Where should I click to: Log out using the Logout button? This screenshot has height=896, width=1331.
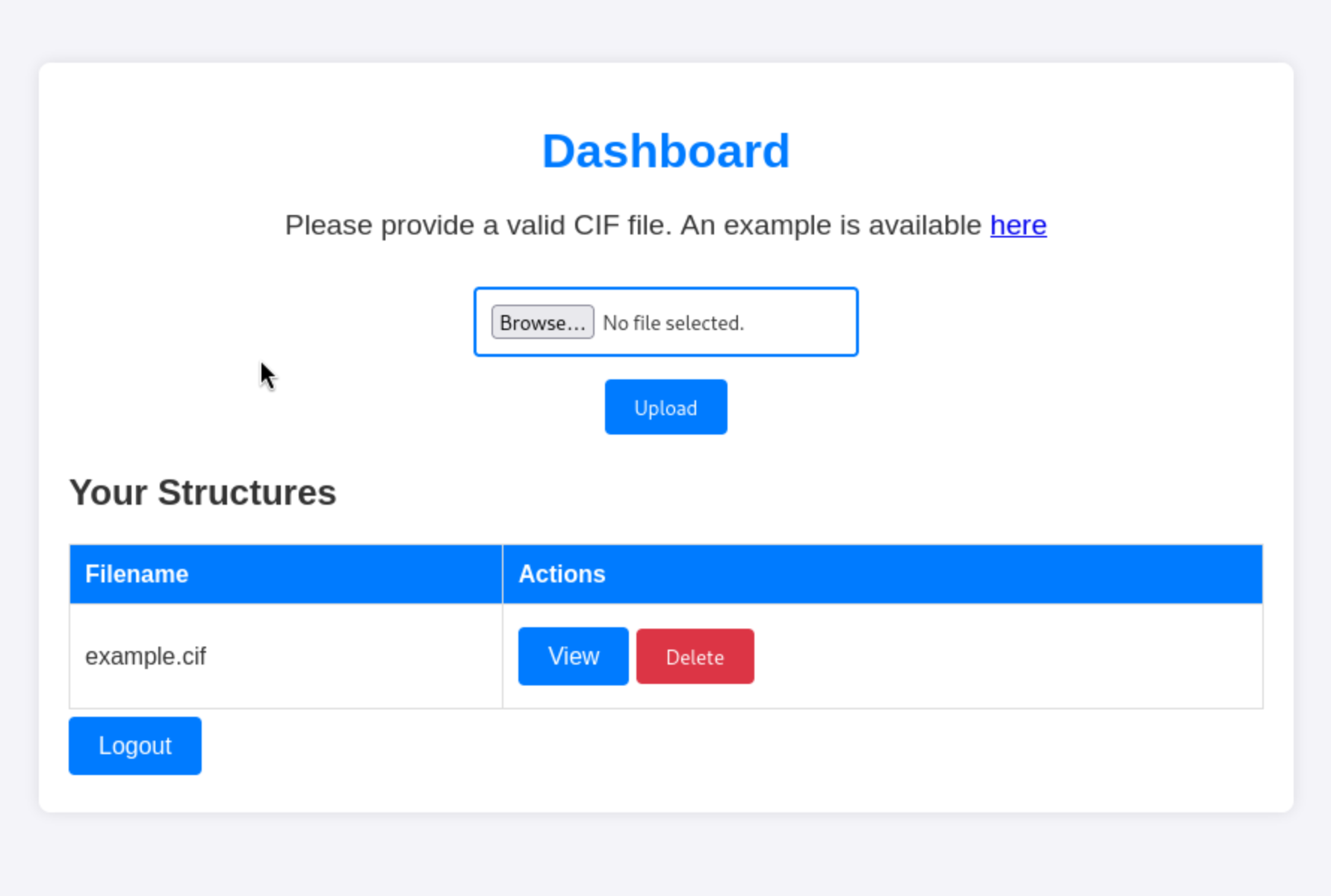tap(135, 746)
